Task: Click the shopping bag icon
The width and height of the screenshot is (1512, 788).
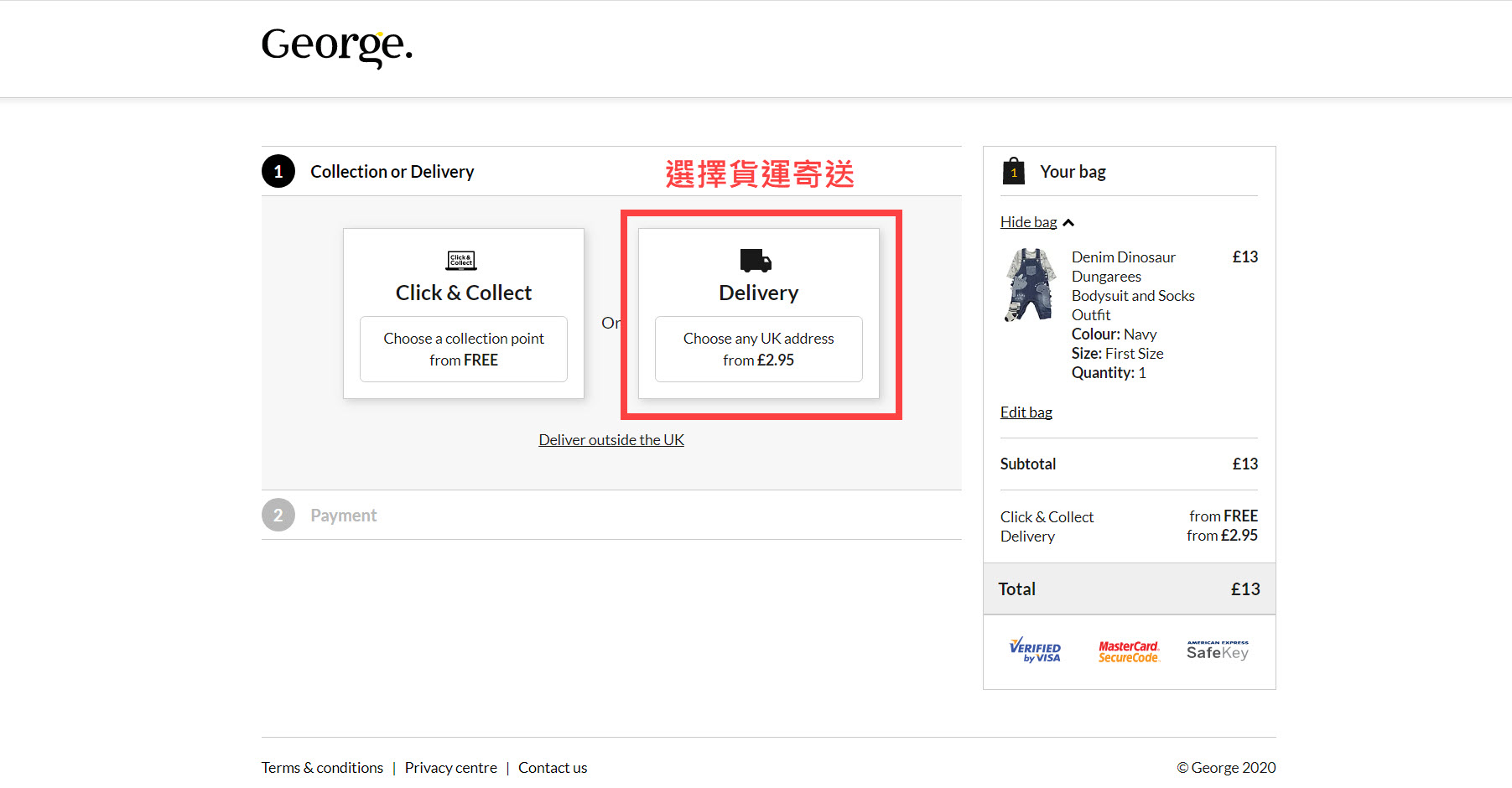Action: 1013,171
